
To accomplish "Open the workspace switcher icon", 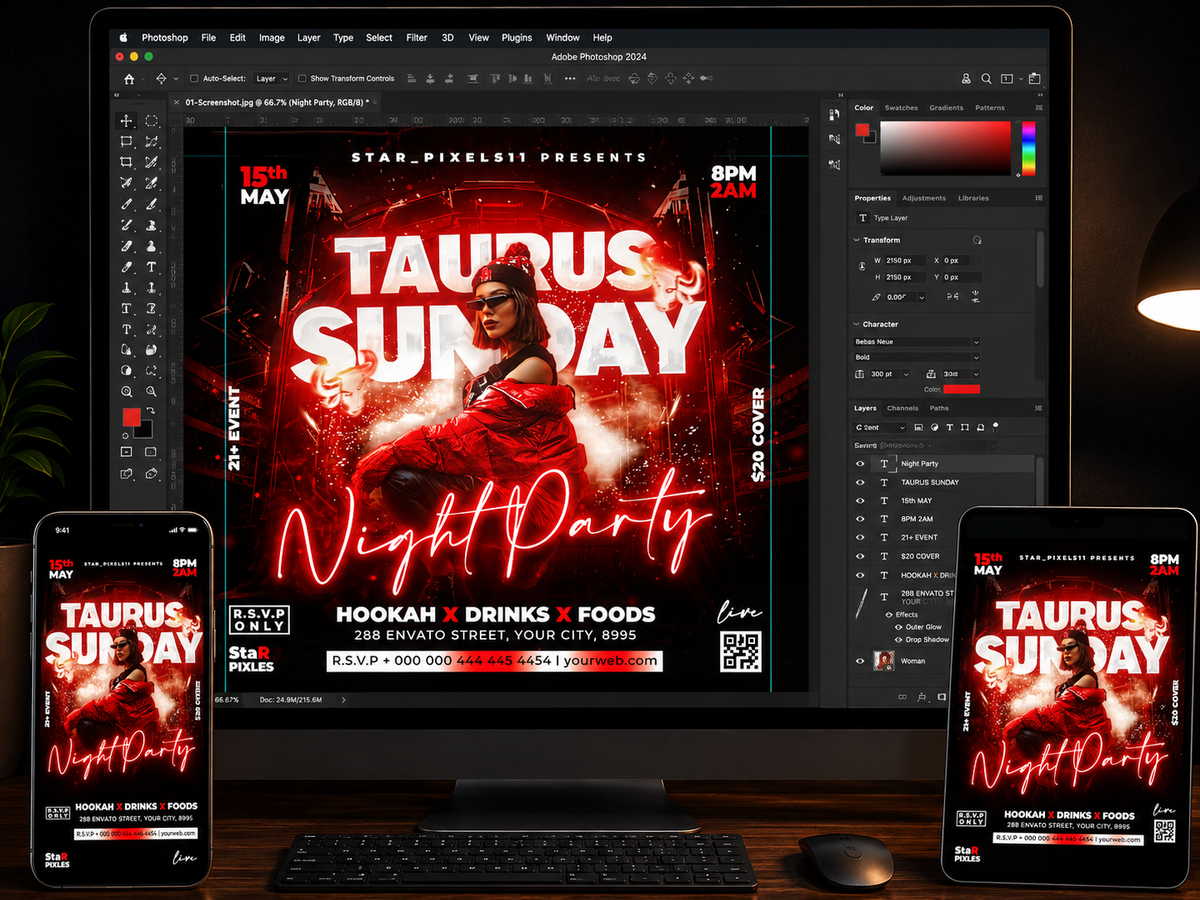I will coord(1008,78).
